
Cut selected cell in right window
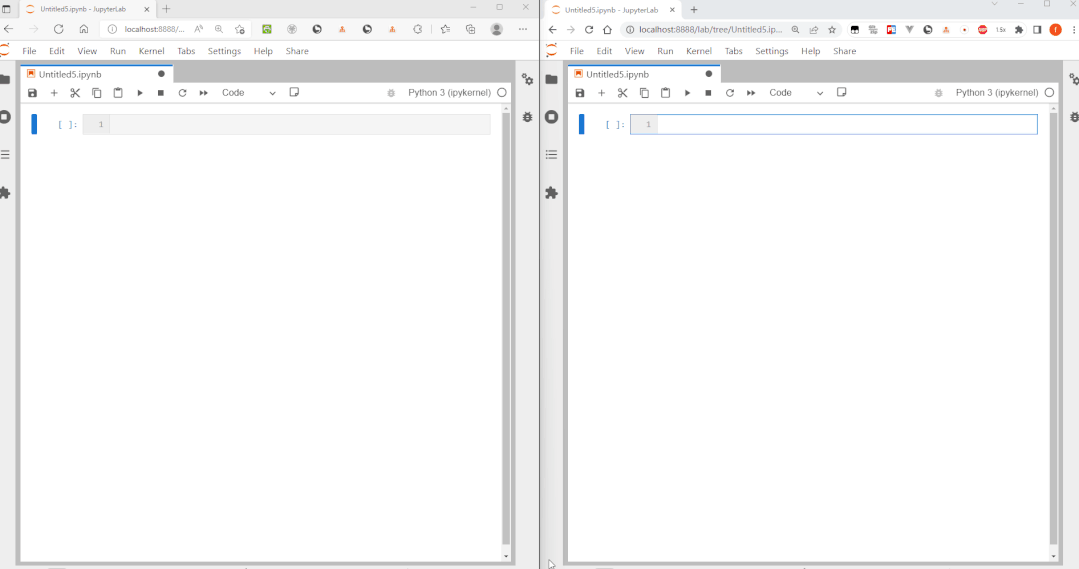click(622, 93)
